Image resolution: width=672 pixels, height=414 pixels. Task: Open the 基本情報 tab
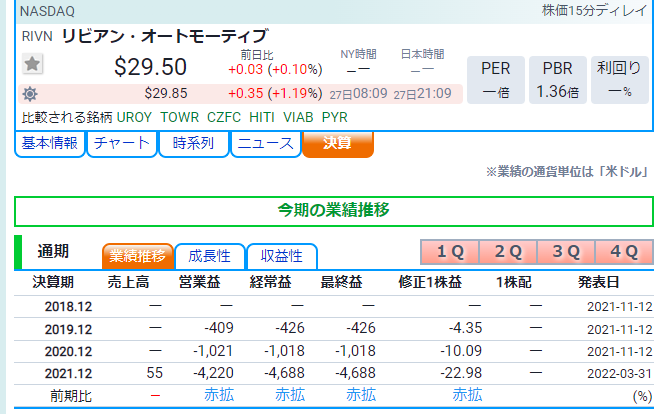[50, 144]
